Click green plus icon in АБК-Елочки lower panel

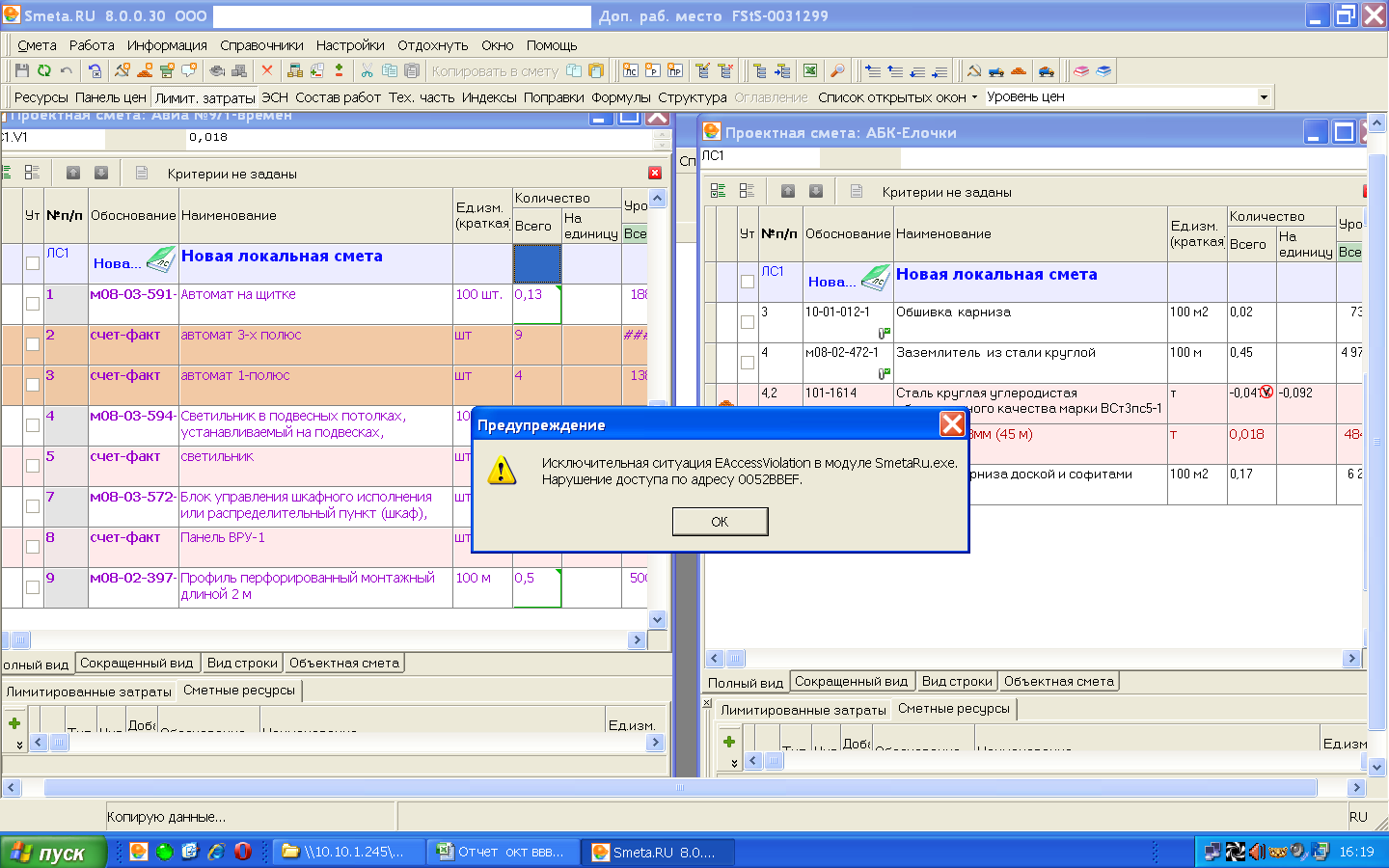coord(729,741)
